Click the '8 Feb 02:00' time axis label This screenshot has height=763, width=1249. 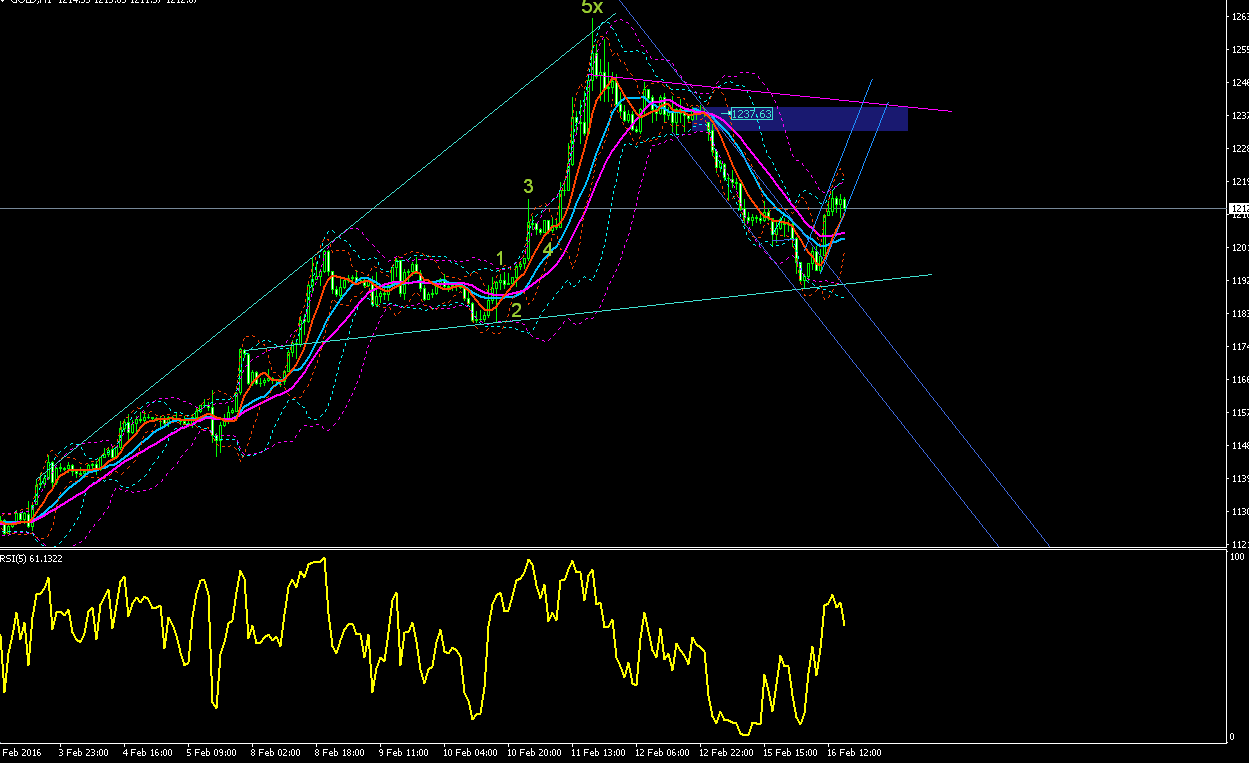point(275,751)
